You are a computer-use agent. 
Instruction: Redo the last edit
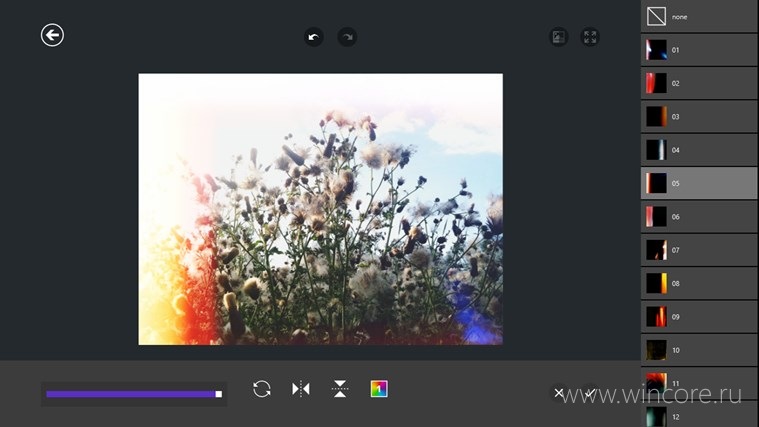pyautogui.click(x=347, y=37)
